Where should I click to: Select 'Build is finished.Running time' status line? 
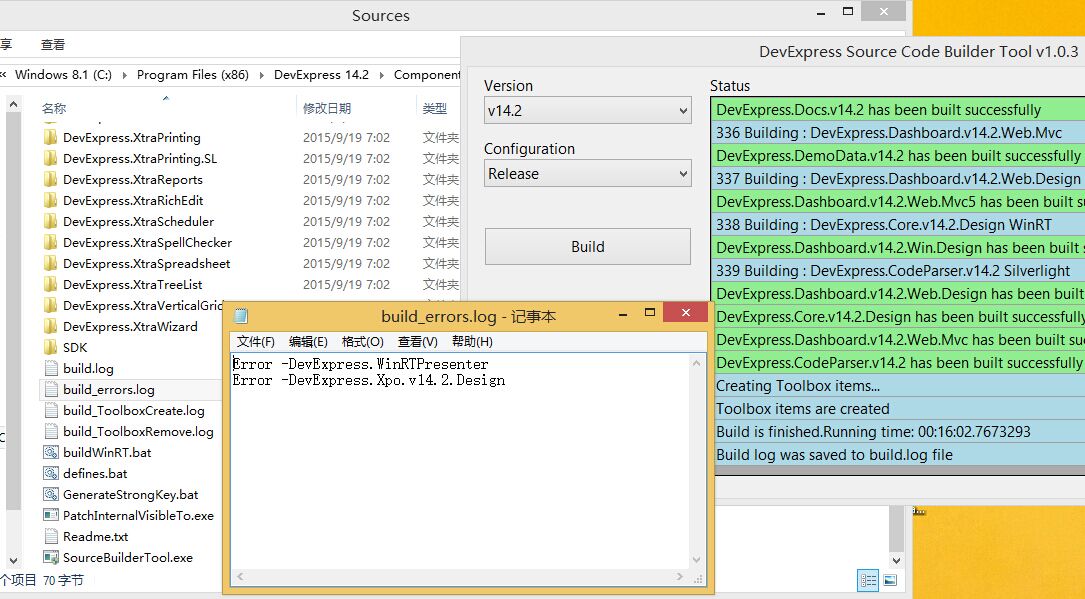(898, 432)
